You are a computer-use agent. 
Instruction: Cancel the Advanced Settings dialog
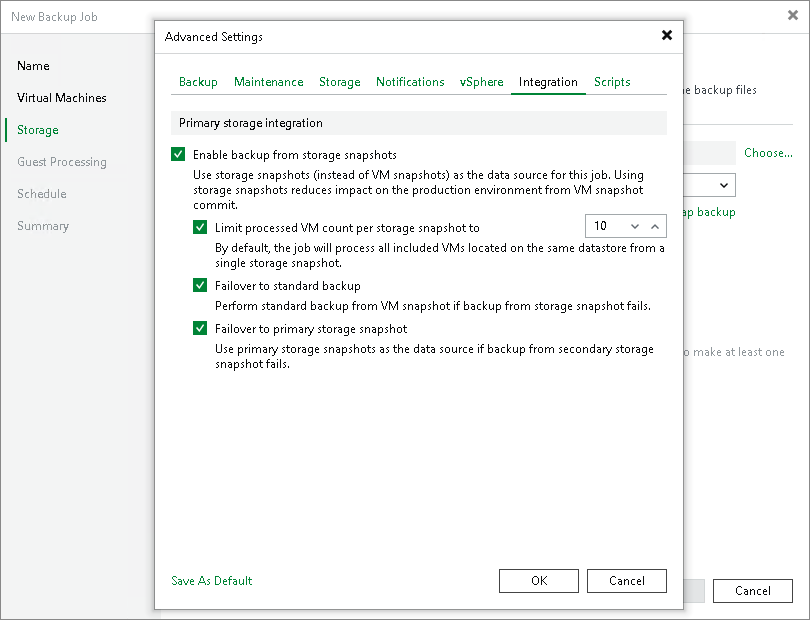pos(627,581)
